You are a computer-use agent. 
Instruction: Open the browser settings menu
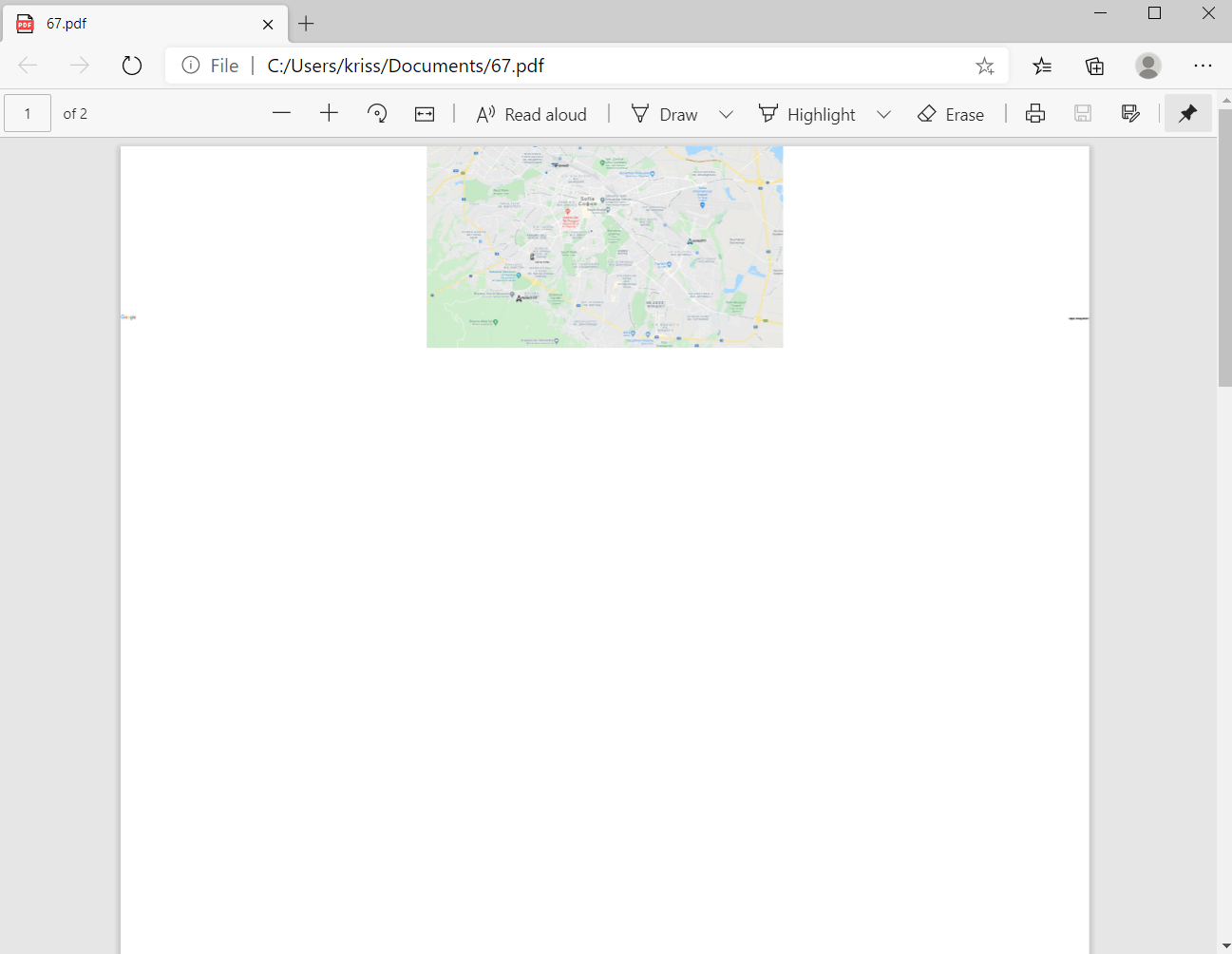click(1203, 66)
